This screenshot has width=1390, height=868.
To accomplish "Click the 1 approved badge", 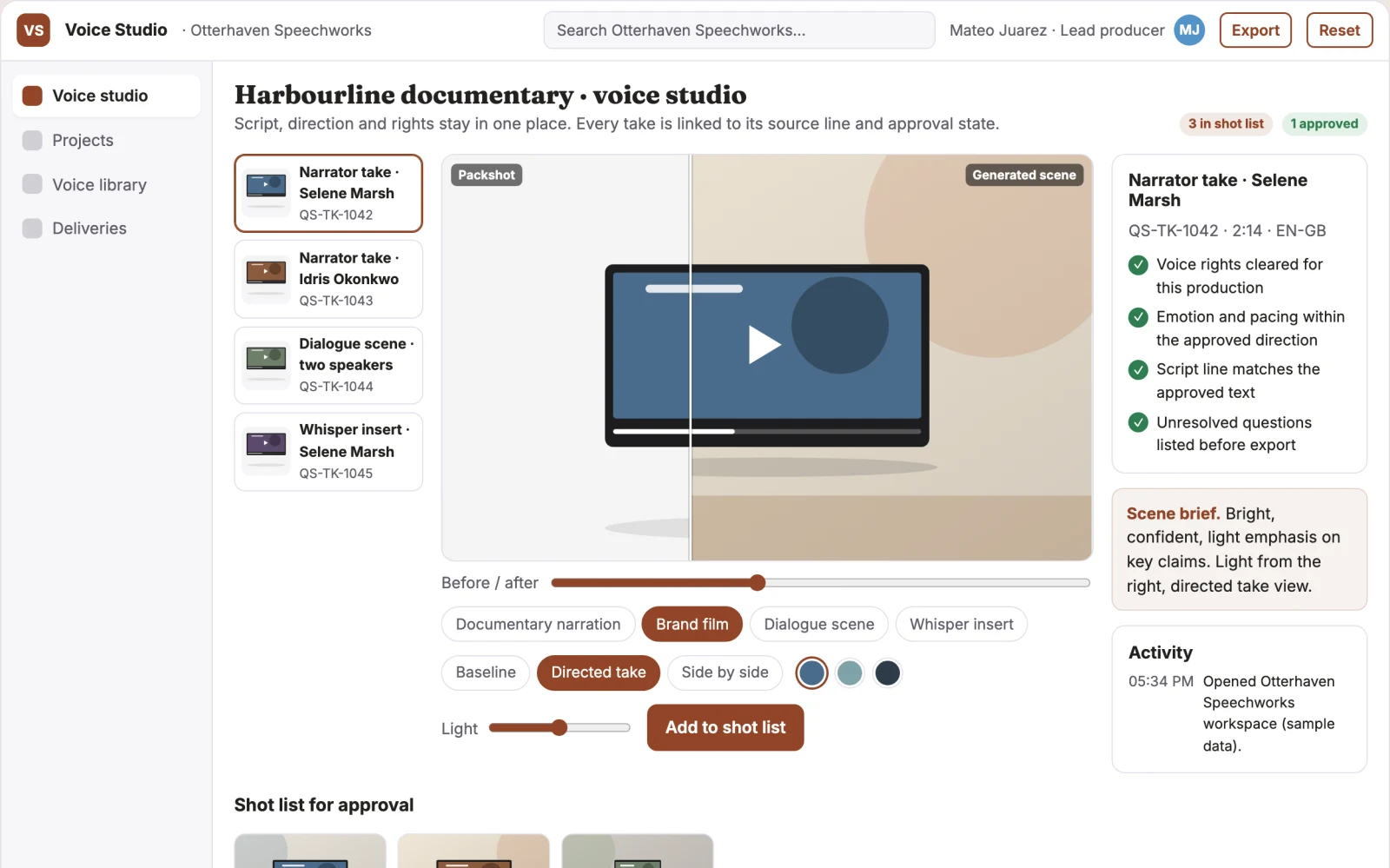I will coord(1324,124).
